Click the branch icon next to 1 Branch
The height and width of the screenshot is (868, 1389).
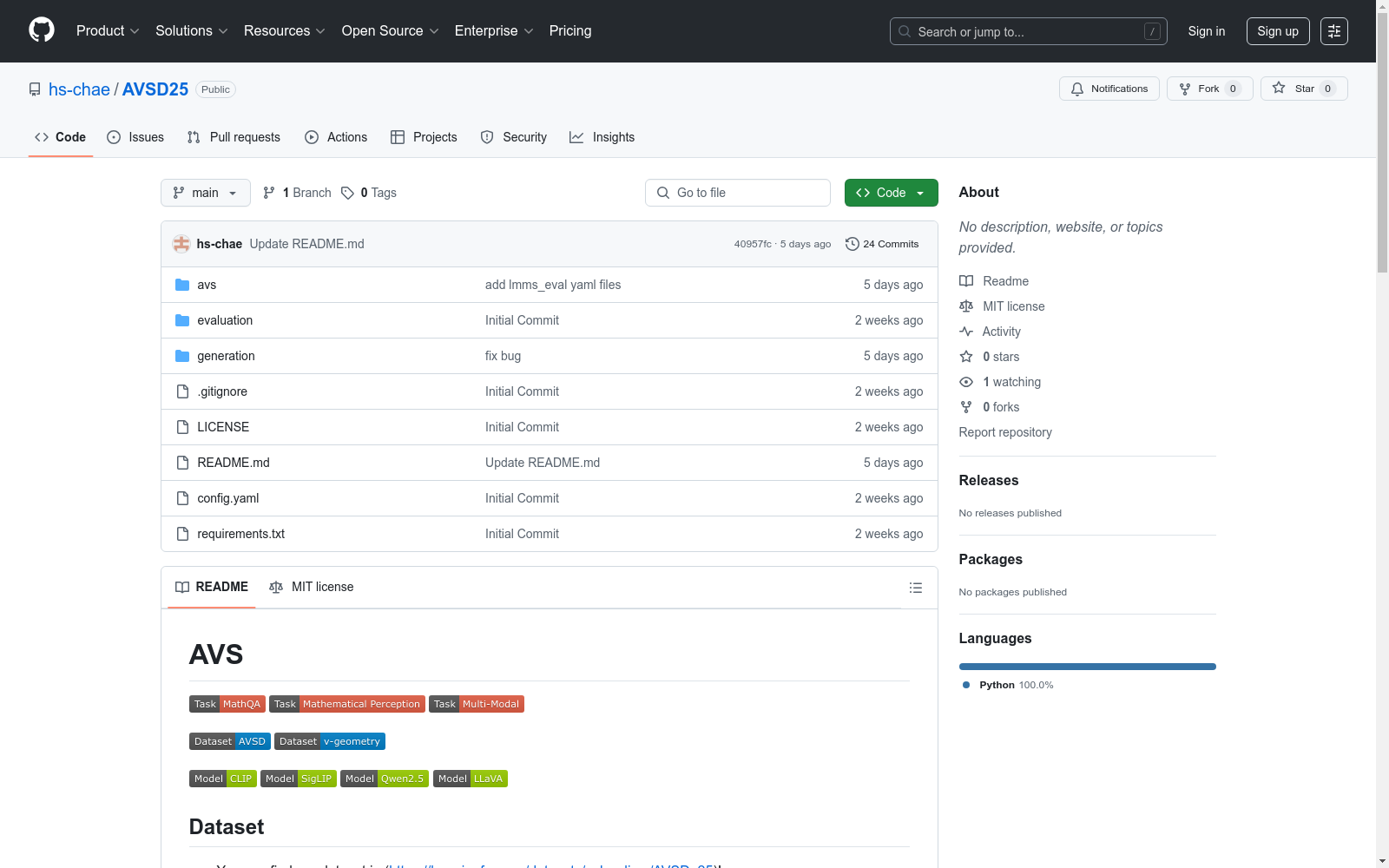(269, 193)
